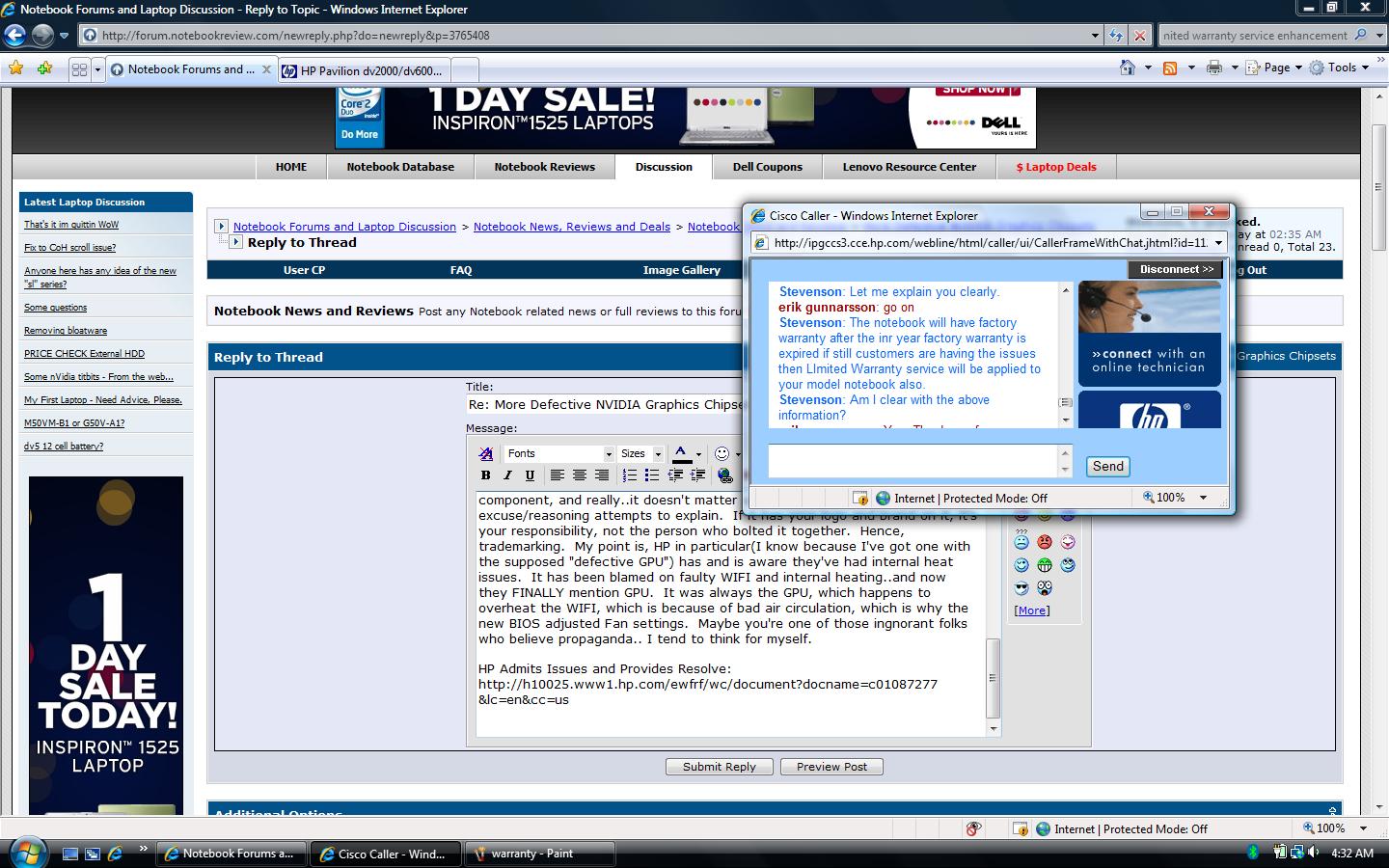Insert the green big-grin smiley

click(1045, 565)
